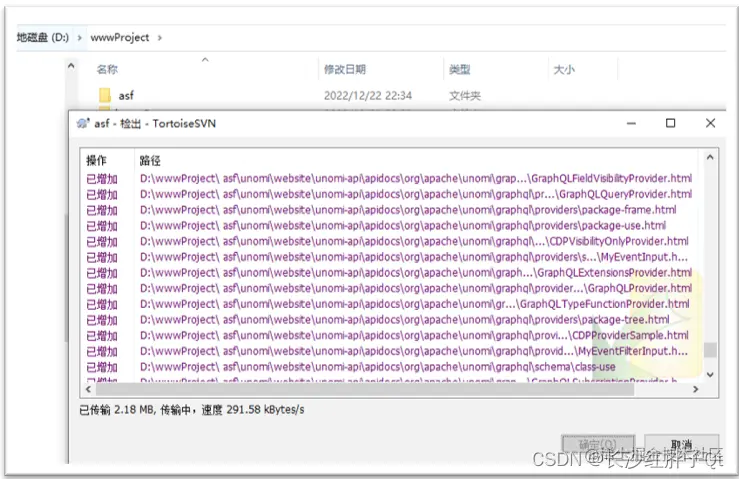Screen dimensions: 739x479
Task: Close the TortoiseSVN checkout window
Action: click(x=710, y=123)
